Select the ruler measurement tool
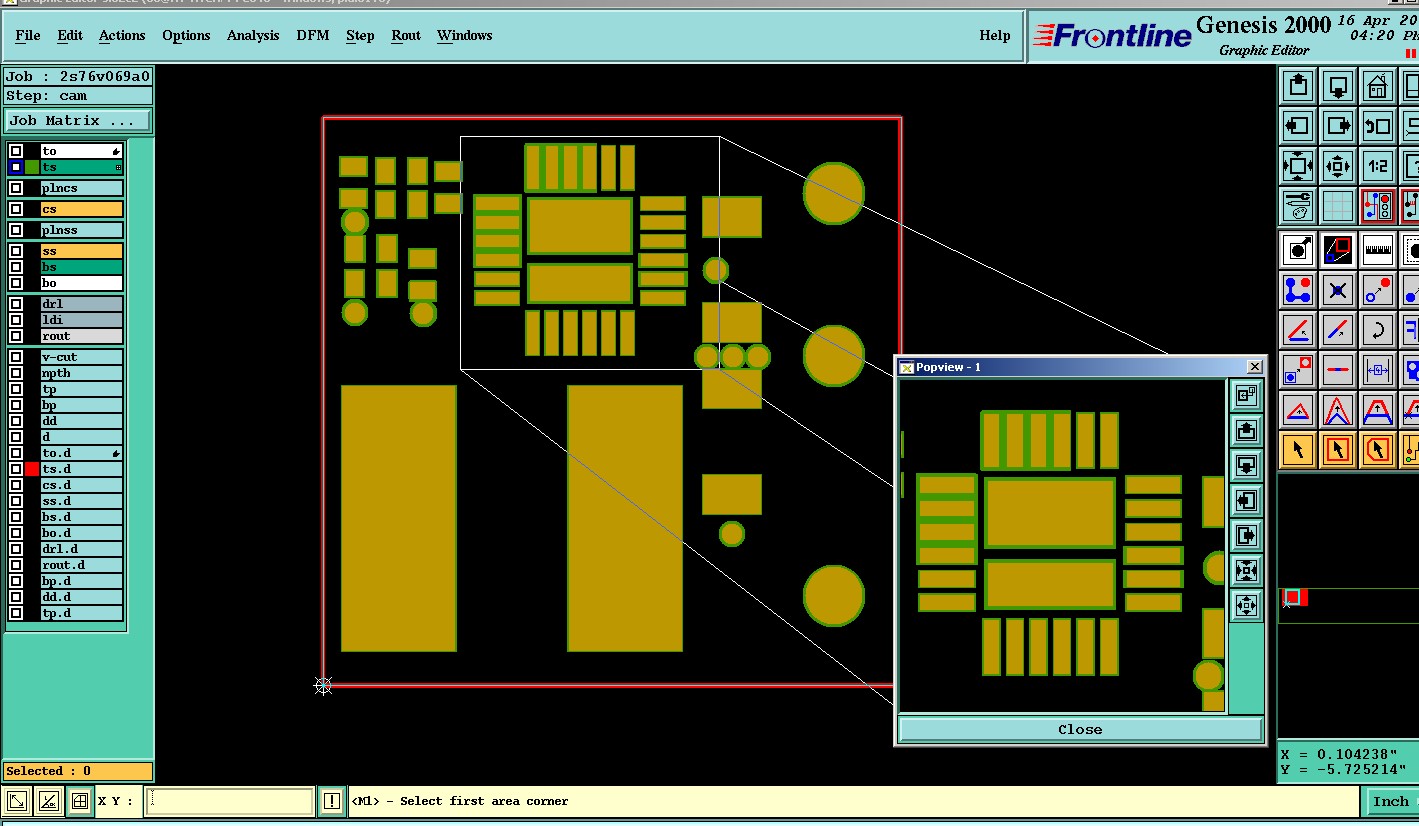 [x=1378, y=249]
